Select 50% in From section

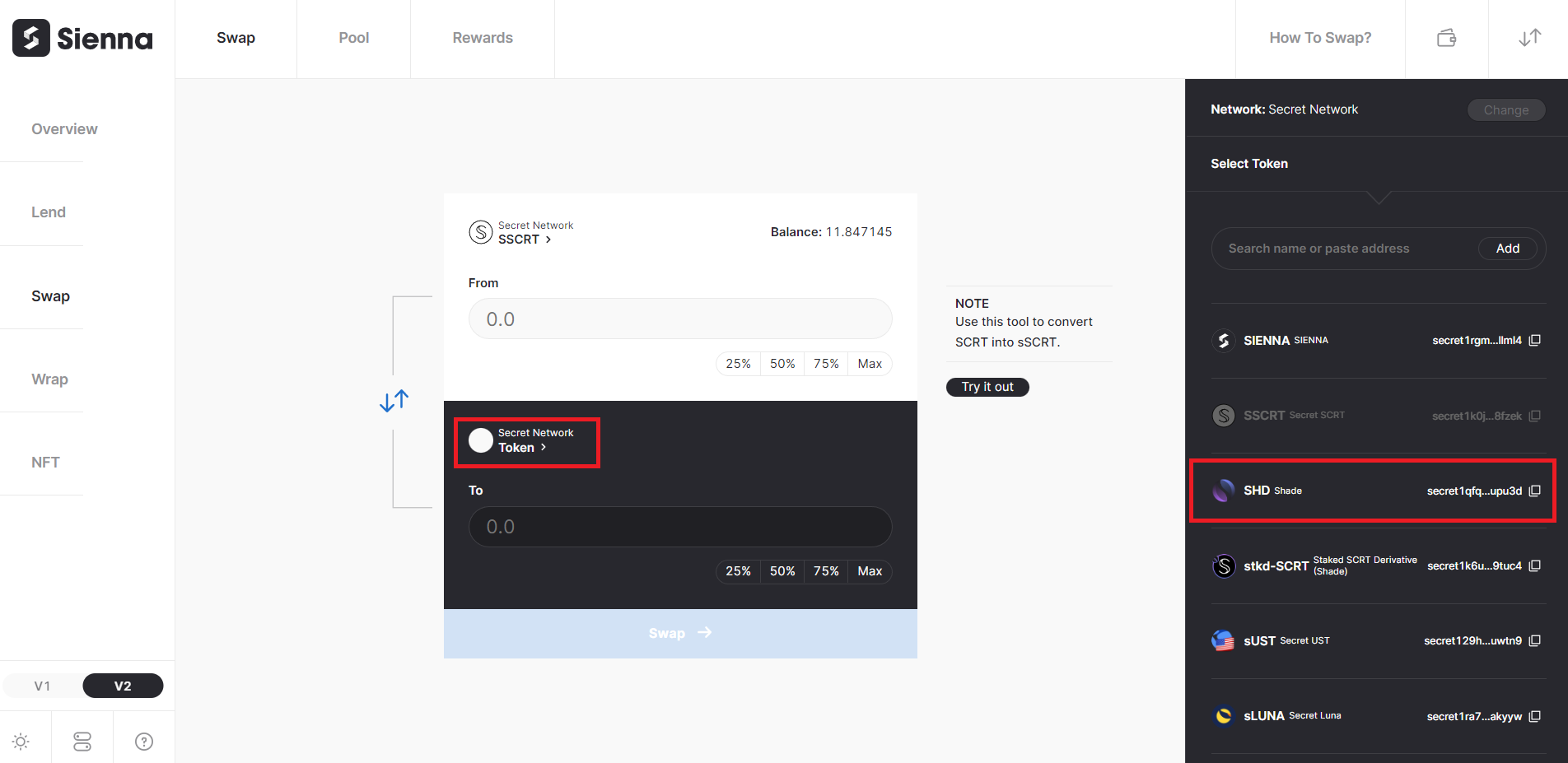(782, 364)
